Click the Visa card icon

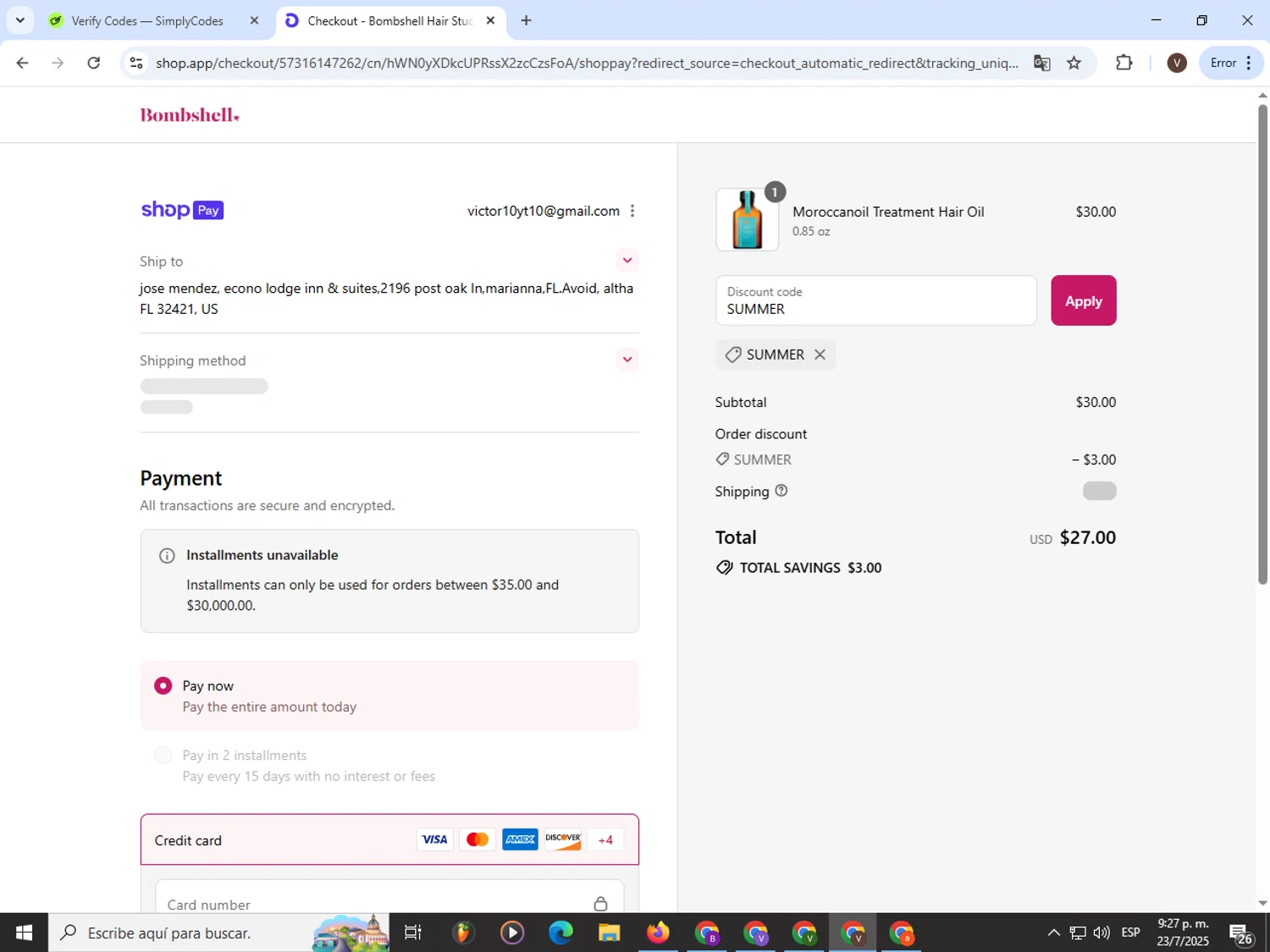click(434, 839)
